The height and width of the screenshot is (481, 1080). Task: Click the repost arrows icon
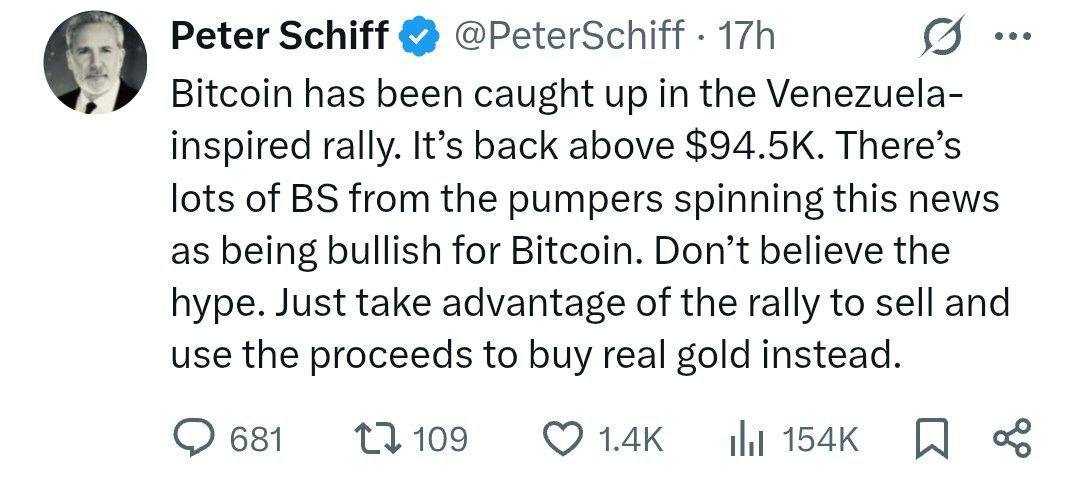pos(374,438)
